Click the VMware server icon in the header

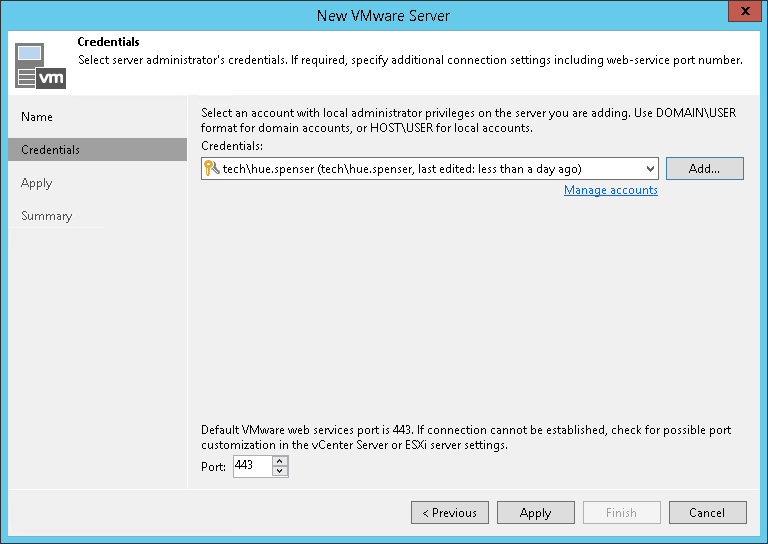(x=42, y=64)
